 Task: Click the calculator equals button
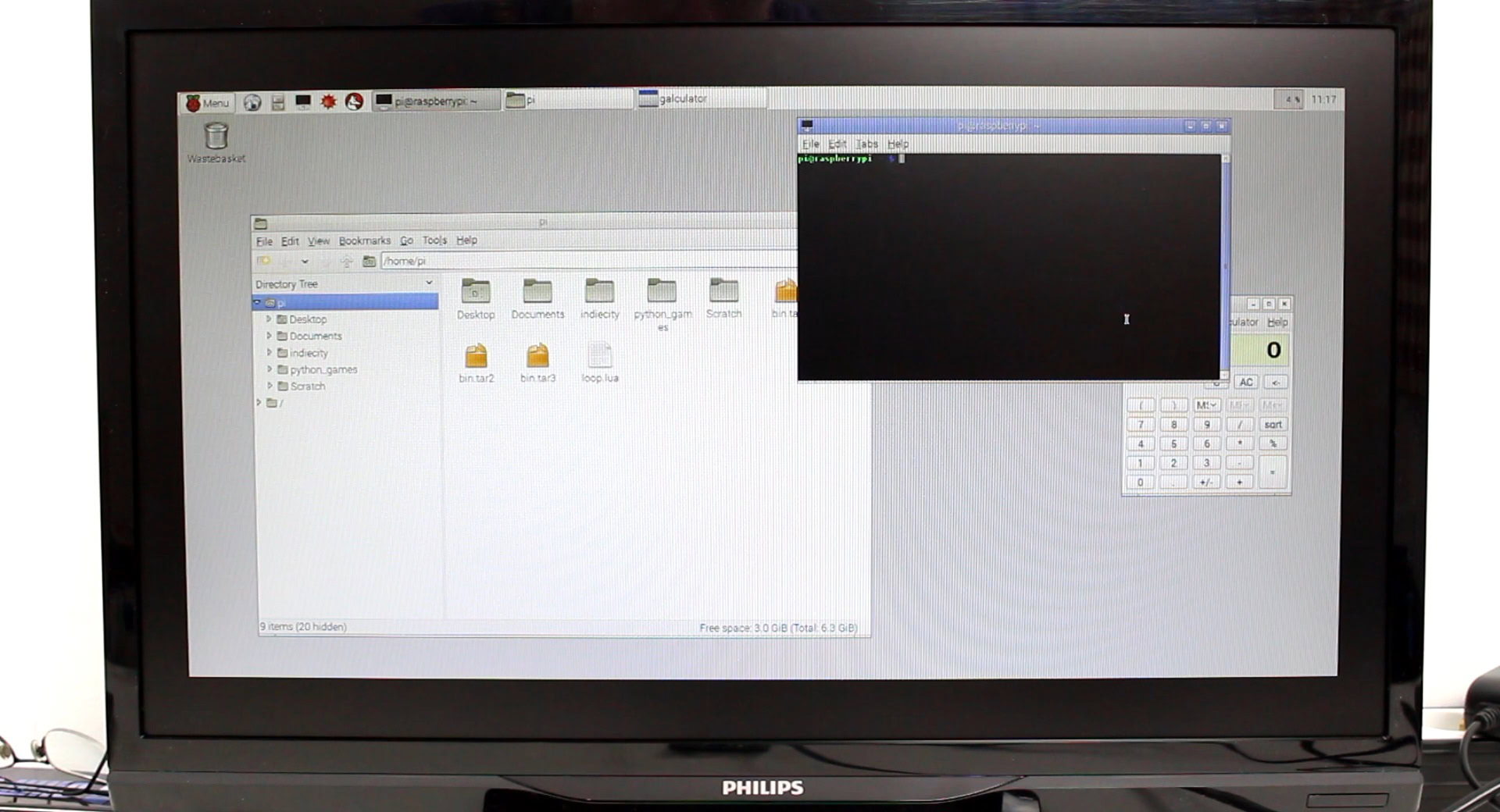1273,472
